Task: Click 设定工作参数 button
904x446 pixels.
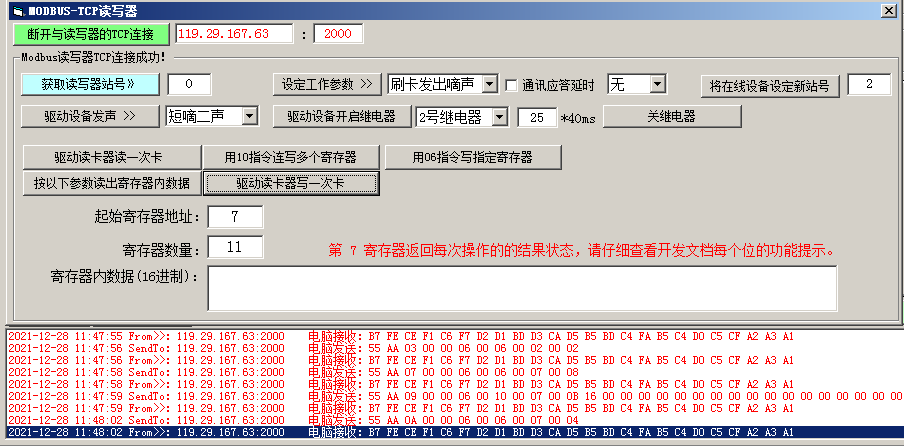Action: click(327, 84)
